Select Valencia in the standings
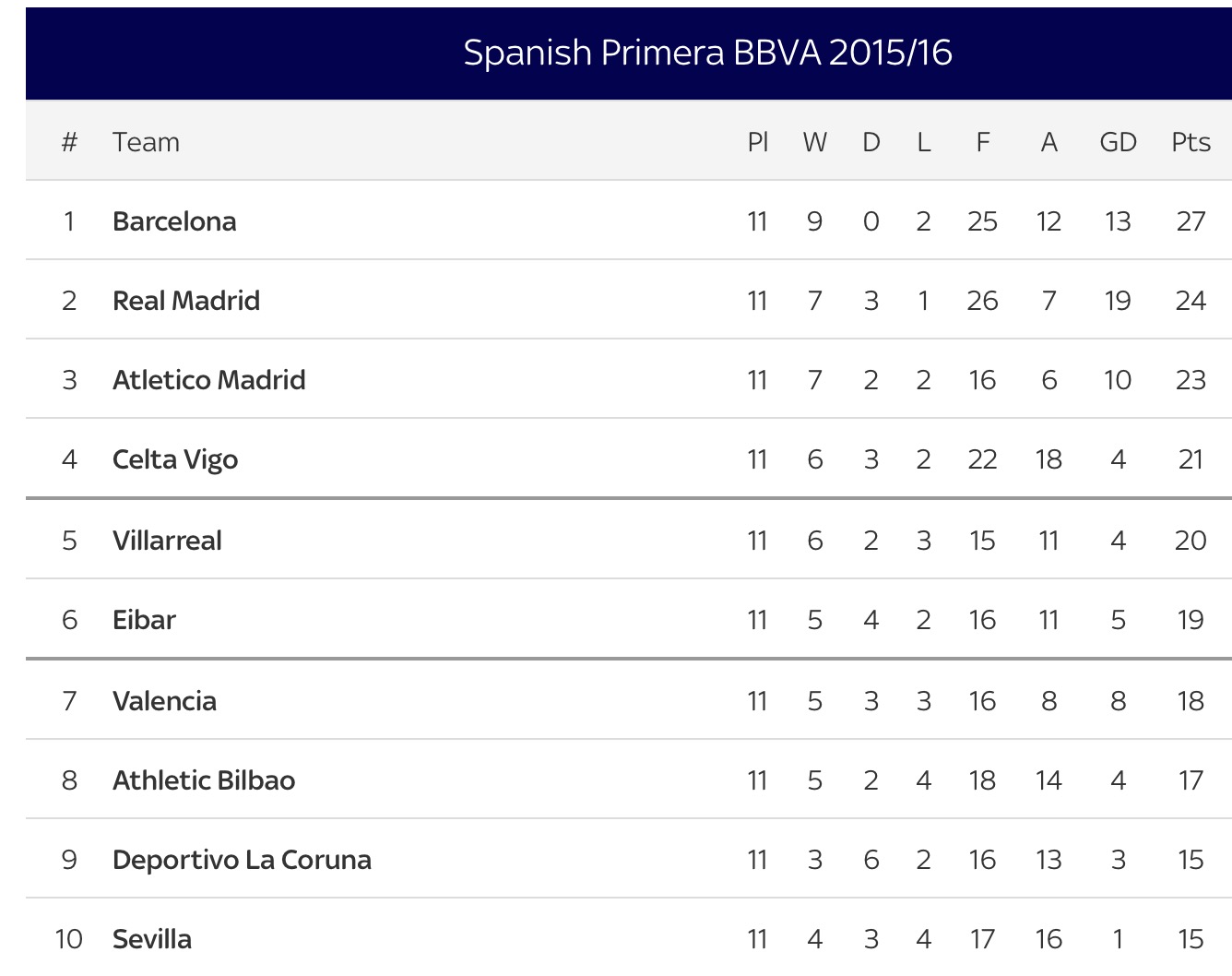Viewport: 1232px width, 976px height. [x=164, y=701]
